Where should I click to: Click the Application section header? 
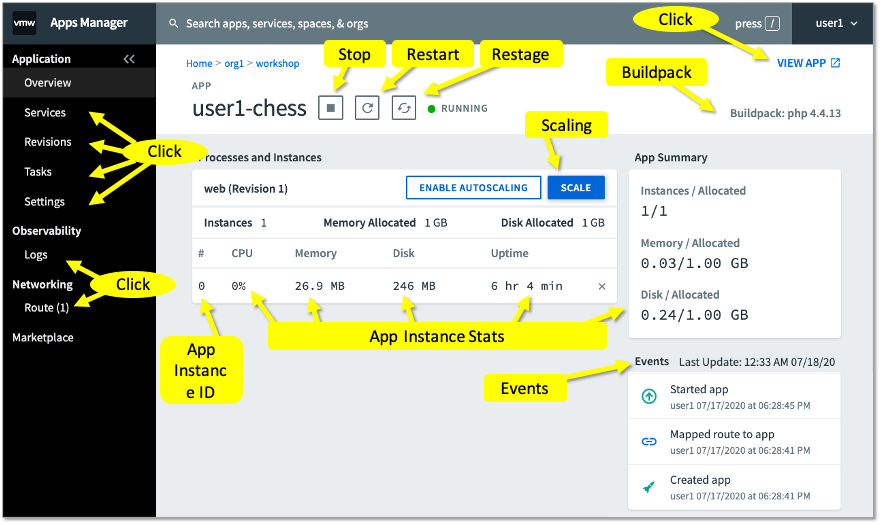41,59
